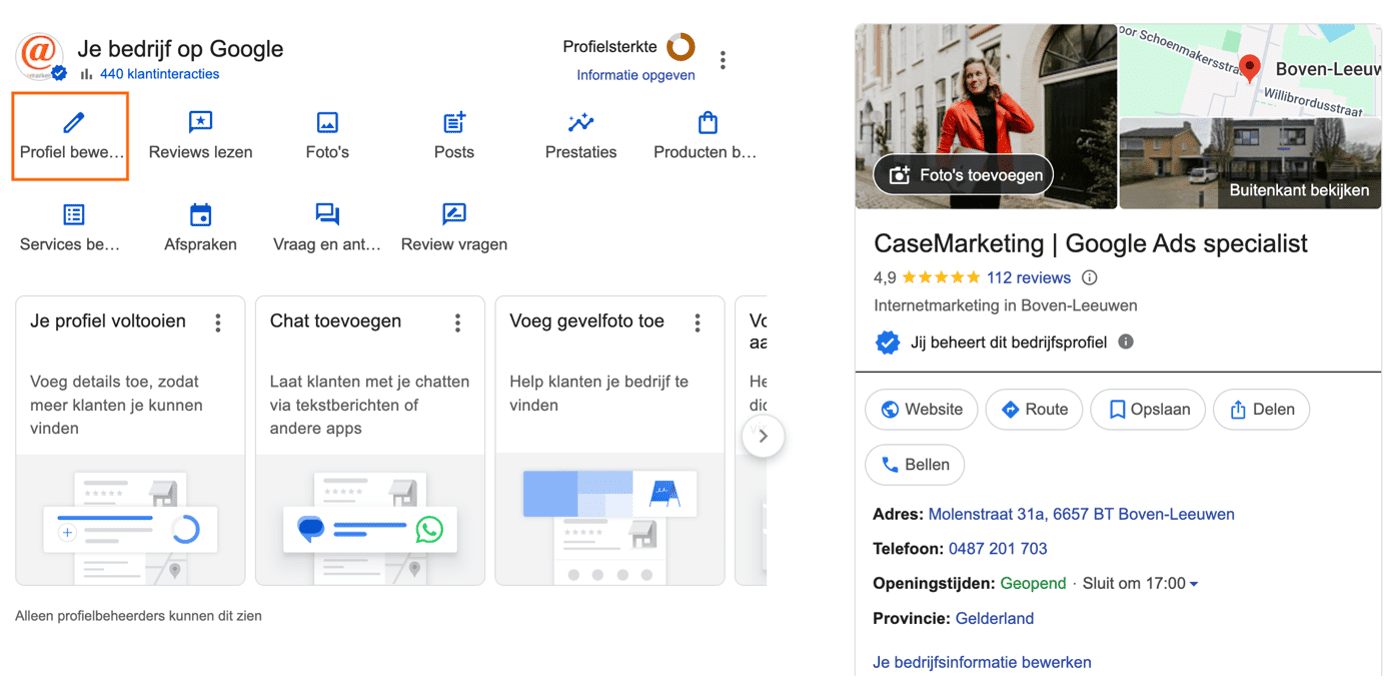Click the business logo with @ symbol

pyautogui.click(x=40, y=56)
